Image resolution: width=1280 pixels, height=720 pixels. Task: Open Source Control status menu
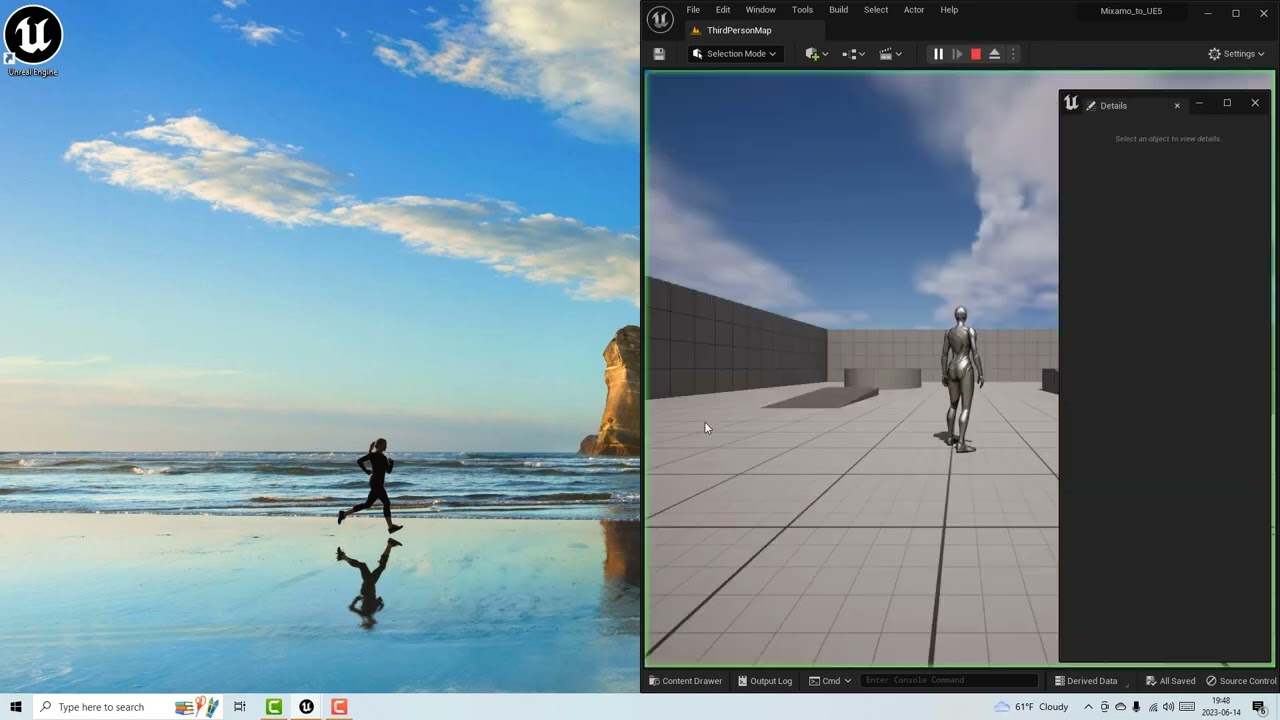pyautogui.click(x=1242, y=681)
